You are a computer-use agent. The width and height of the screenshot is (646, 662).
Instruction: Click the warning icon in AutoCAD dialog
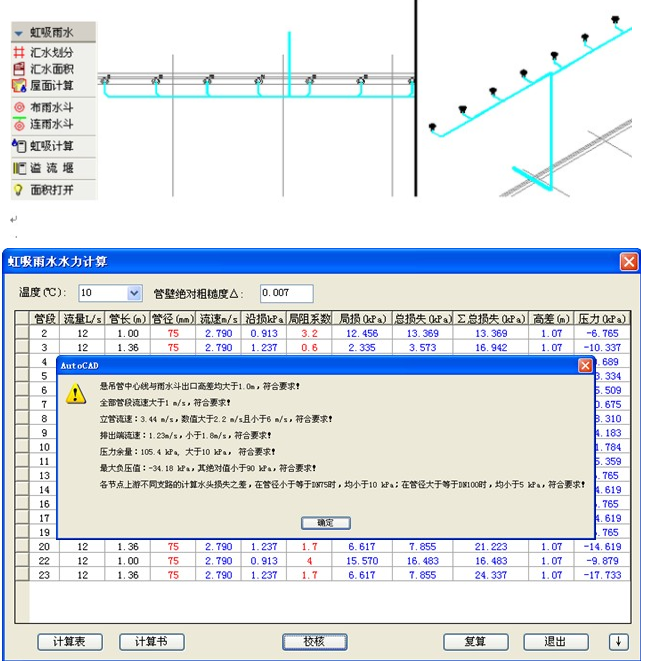76,393
